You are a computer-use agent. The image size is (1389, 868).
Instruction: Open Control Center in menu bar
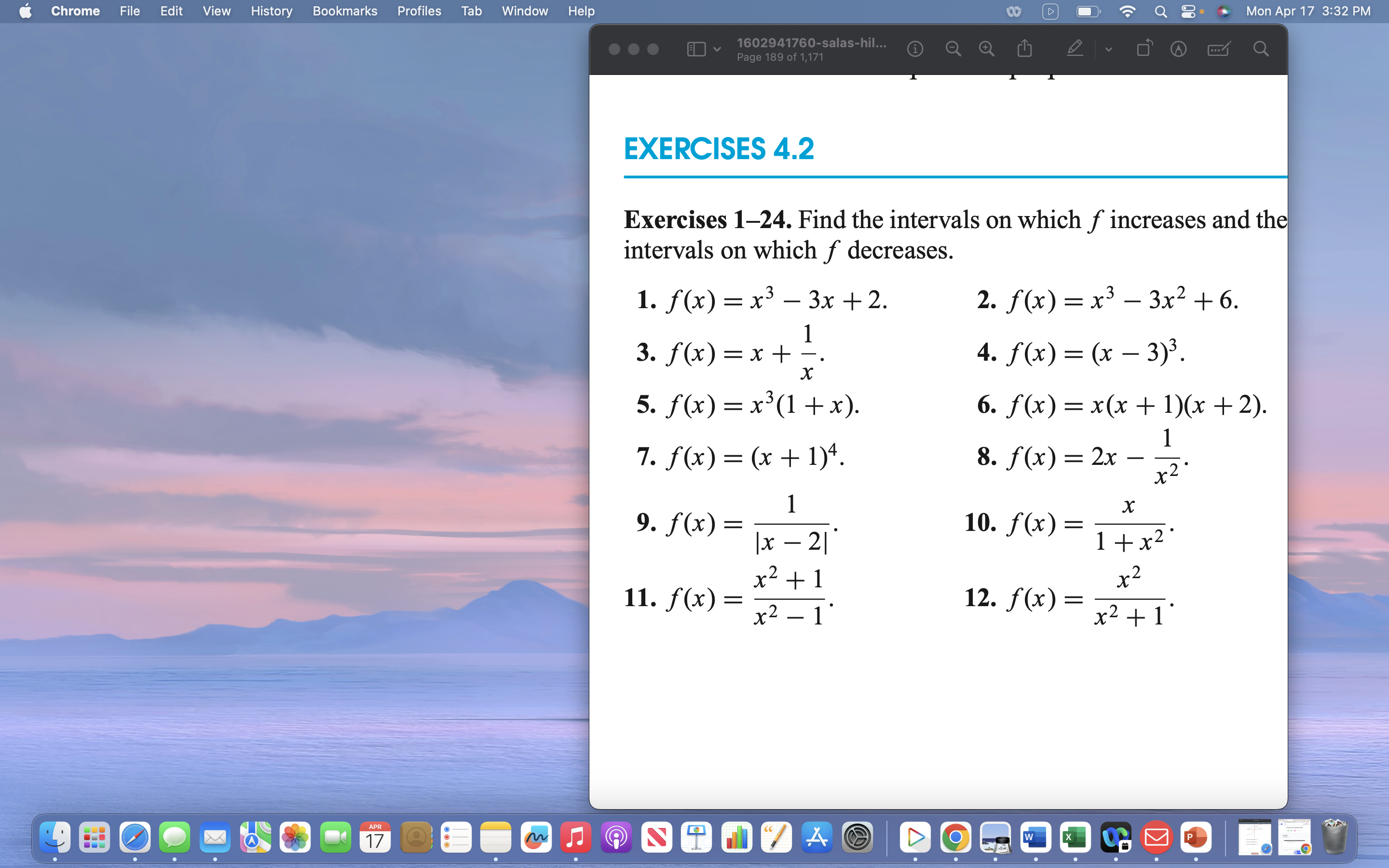tap(1188, 11)
